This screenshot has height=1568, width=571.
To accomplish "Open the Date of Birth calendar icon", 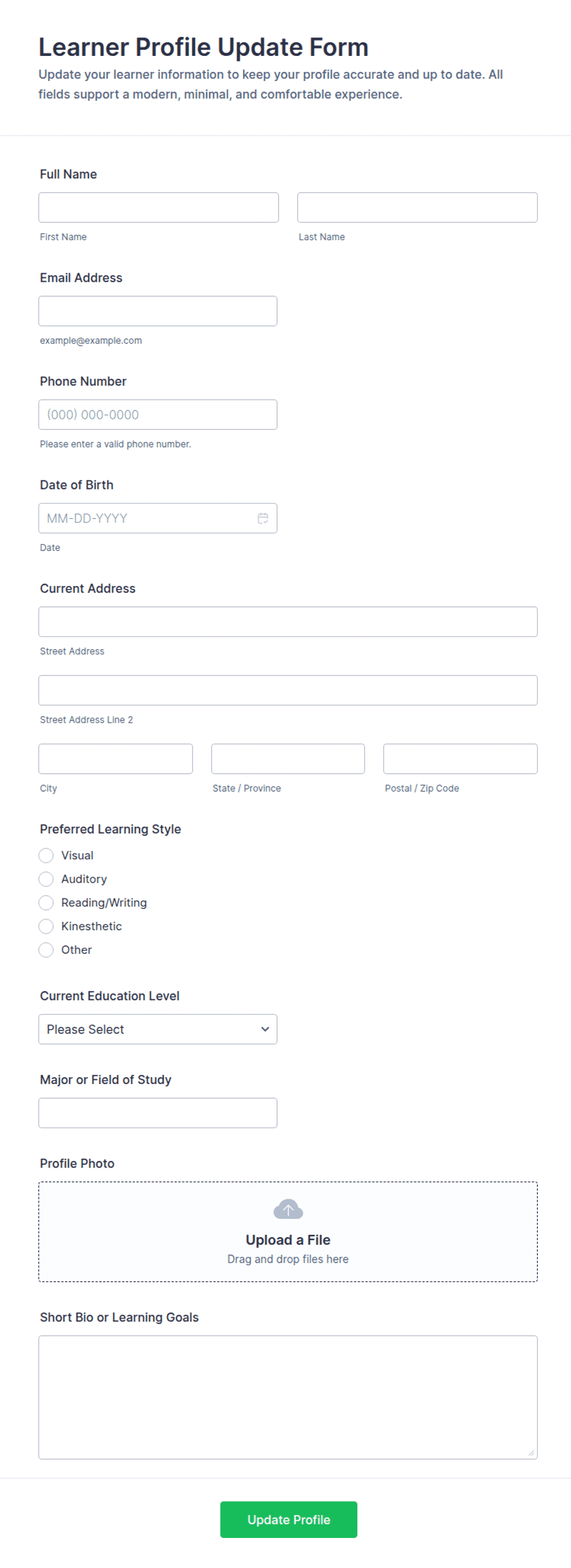I will (263, 518).
